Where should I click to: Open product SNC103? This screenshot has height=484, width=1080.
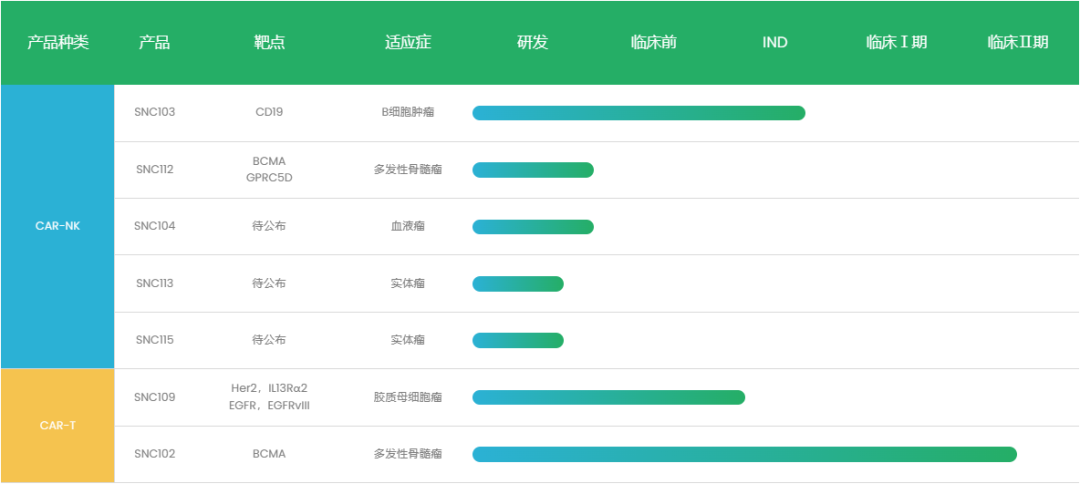tap(155, 112)
